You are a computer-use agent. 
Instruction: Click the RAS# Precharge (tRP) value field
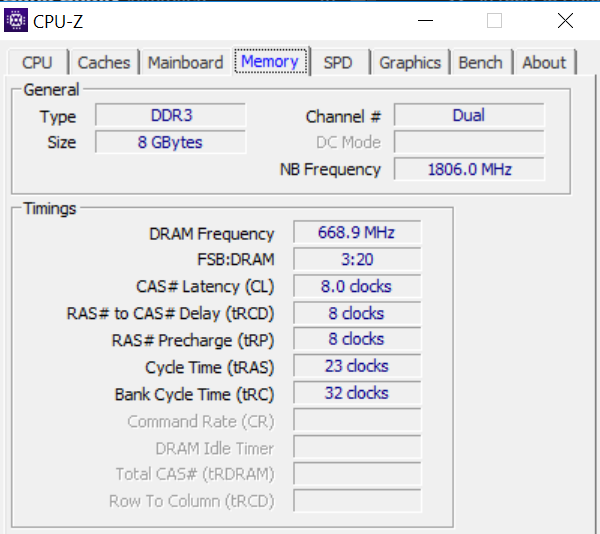357,339
